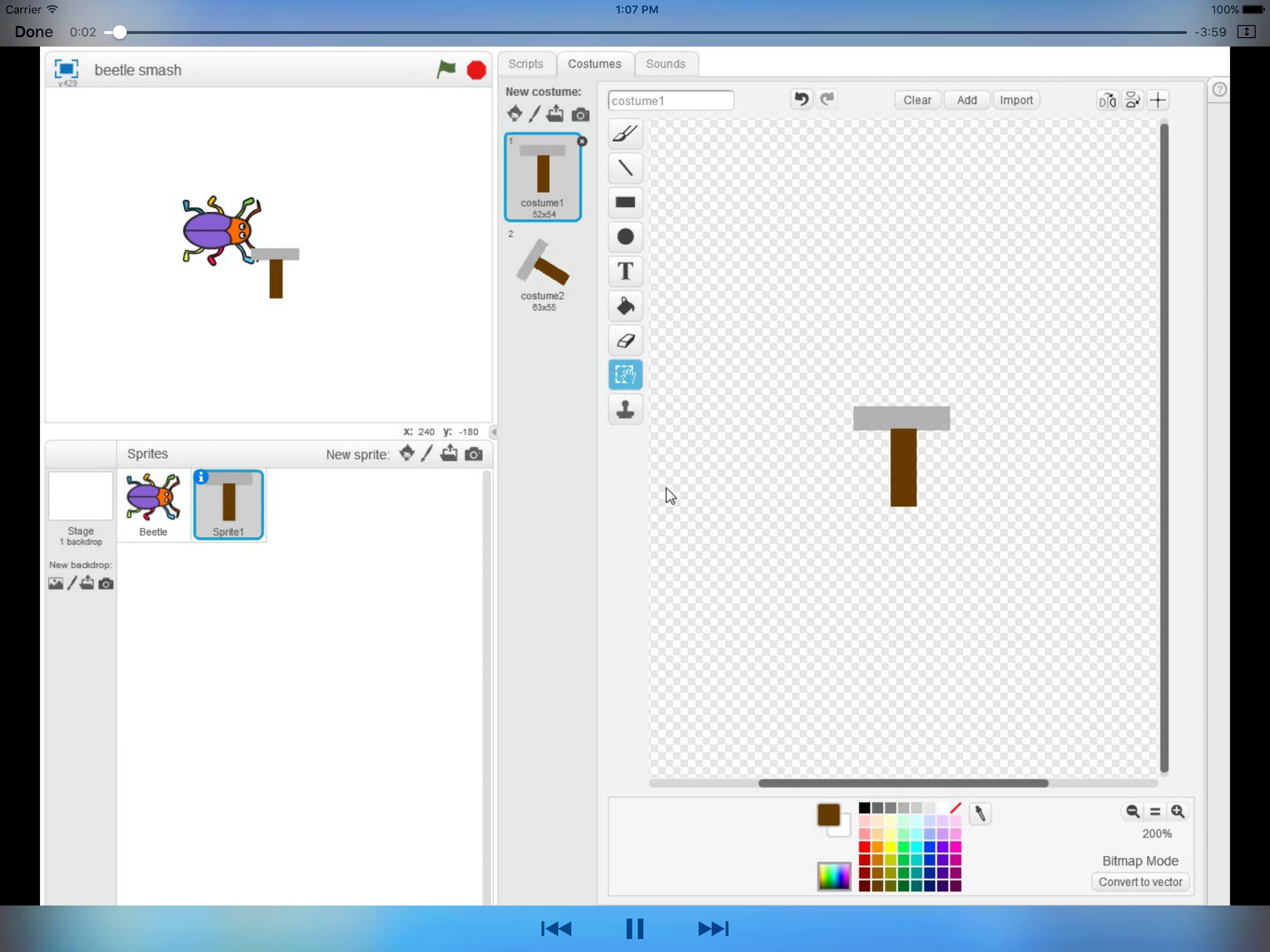Click the Flip left-right icon

1107,100
